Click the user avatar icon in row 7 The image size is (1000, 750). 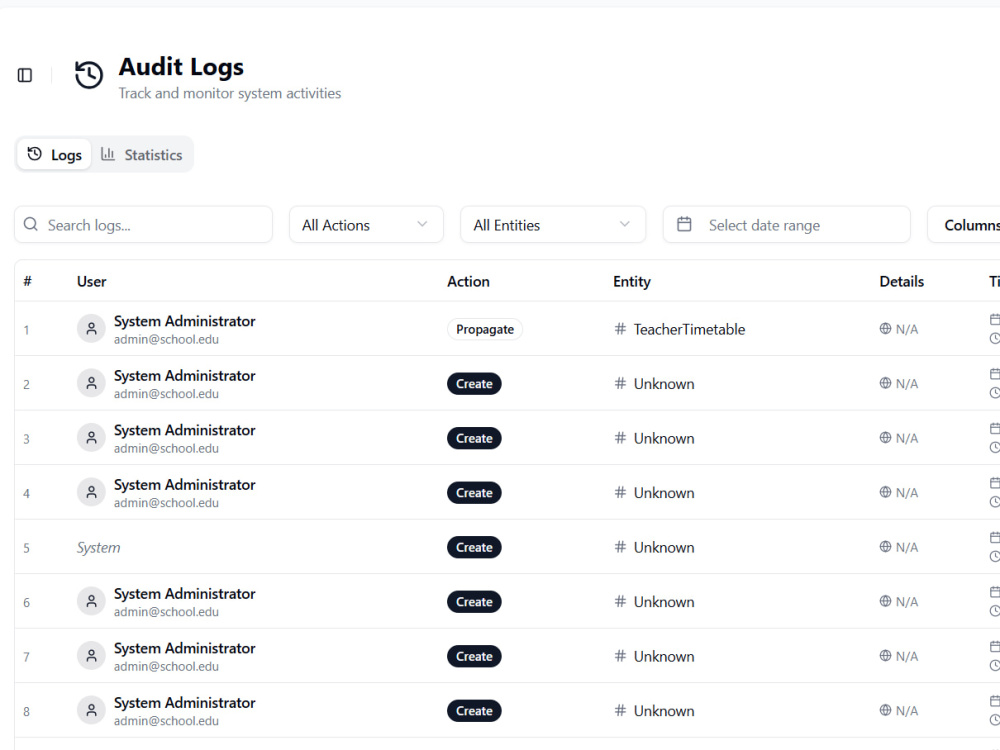pos(91,656)
